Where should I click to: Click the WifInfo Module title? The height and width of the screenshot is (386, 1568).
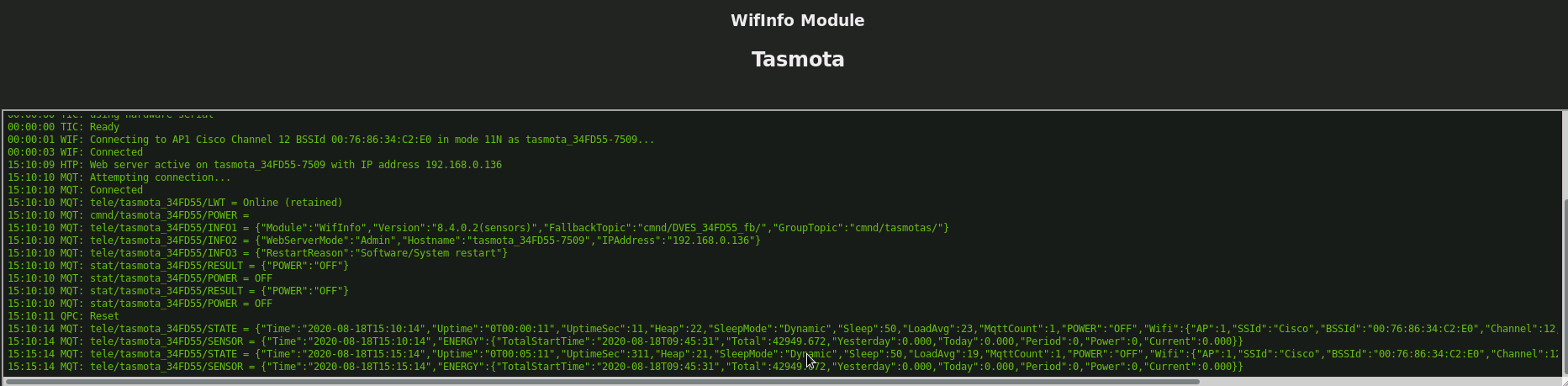pyautogui.click(x=797, y=20)
